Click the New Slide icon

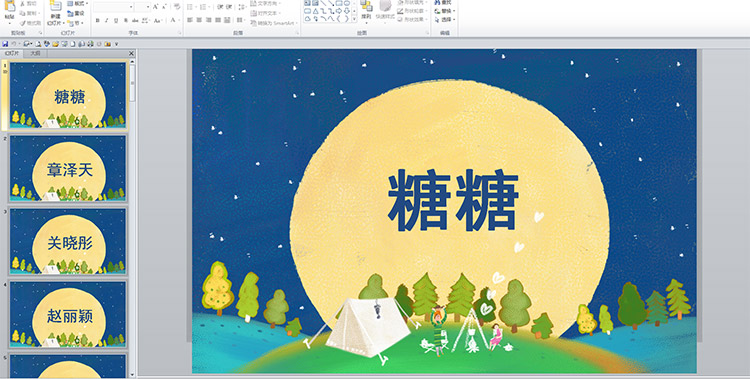(55, 5)
